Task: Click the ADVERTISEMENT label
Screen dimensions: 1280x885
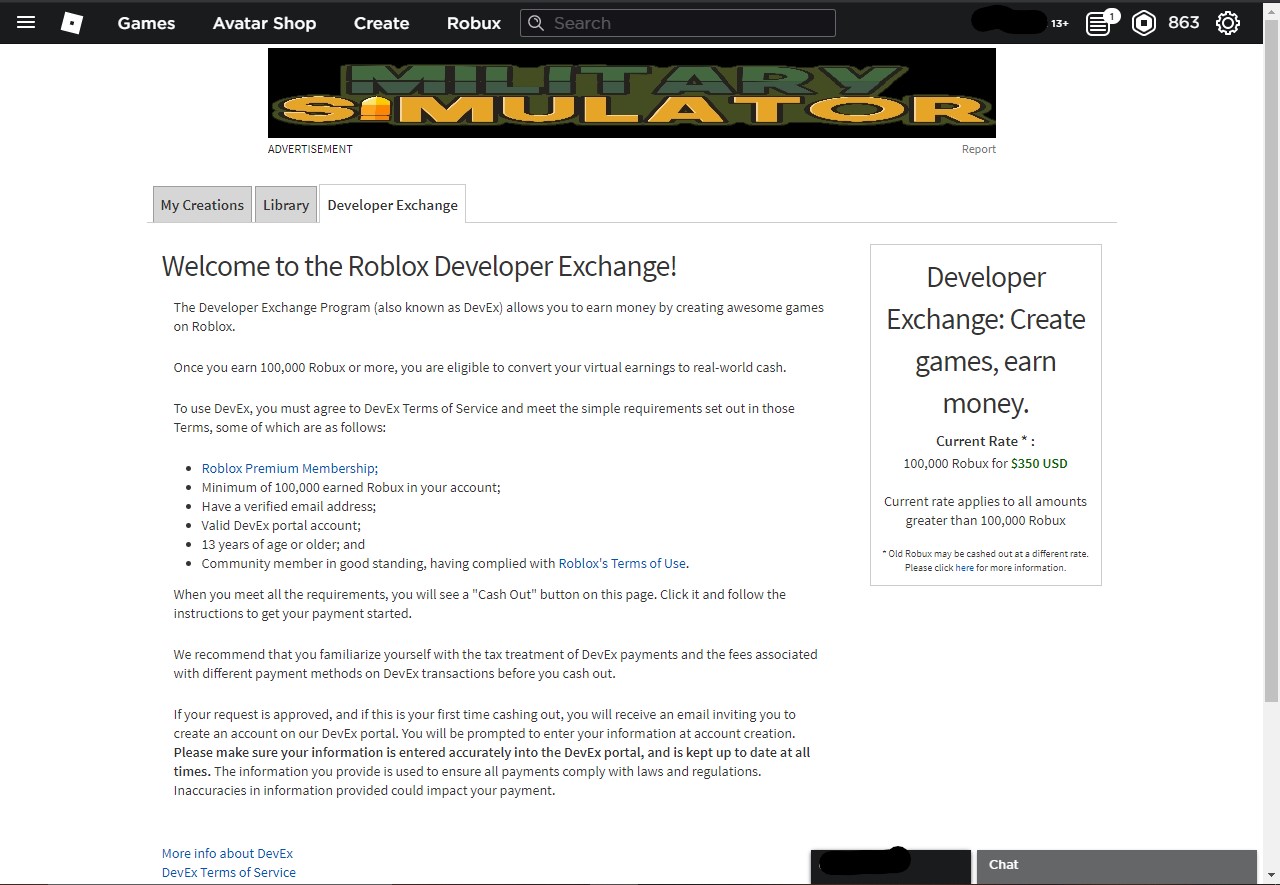Action: pos(310,149)
